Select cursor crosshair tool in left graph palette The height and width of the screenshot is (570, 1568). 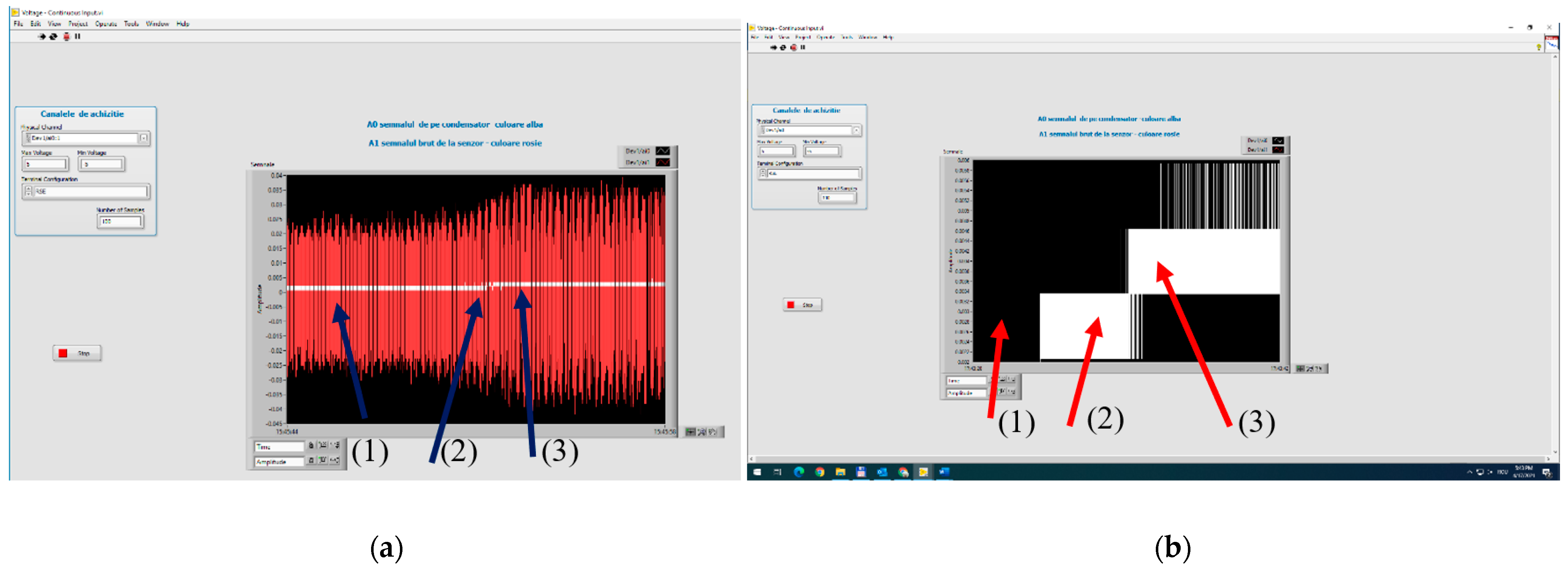pos(690,432)
